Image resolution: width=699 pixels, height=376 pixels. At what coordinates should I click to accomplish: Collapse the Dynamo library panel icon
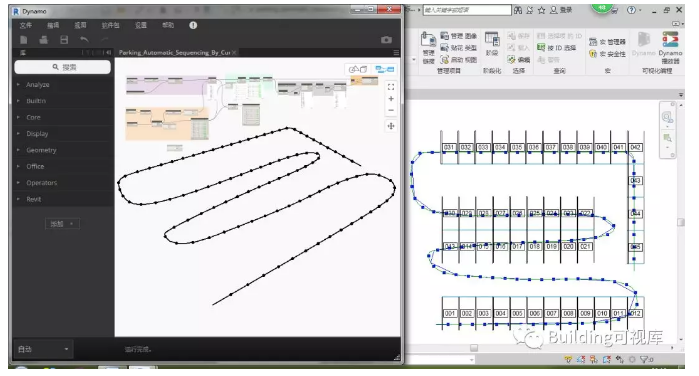point(108,53)
